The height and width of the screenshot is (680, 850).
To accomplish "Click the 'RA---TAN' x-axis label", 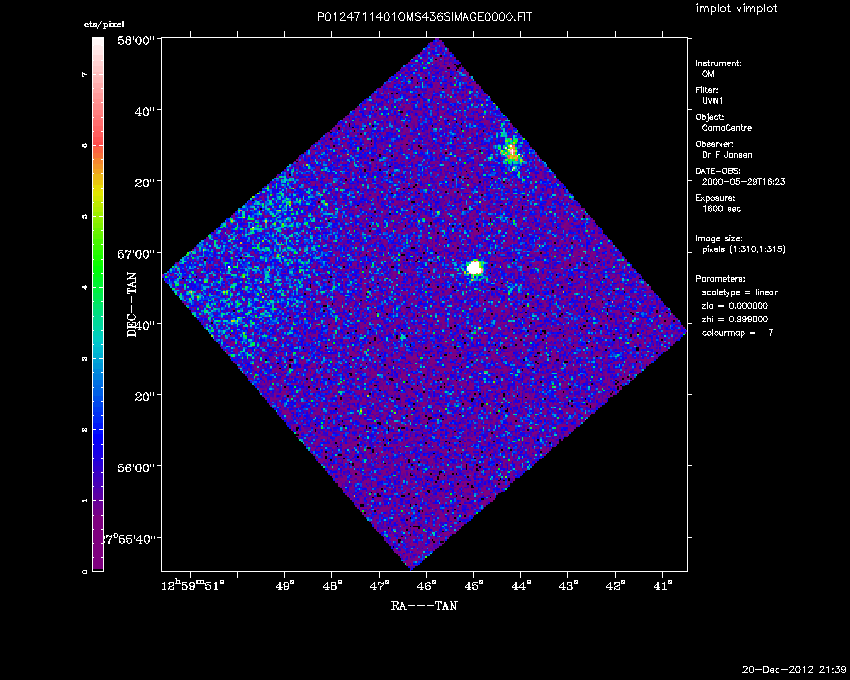I will 424,606.
